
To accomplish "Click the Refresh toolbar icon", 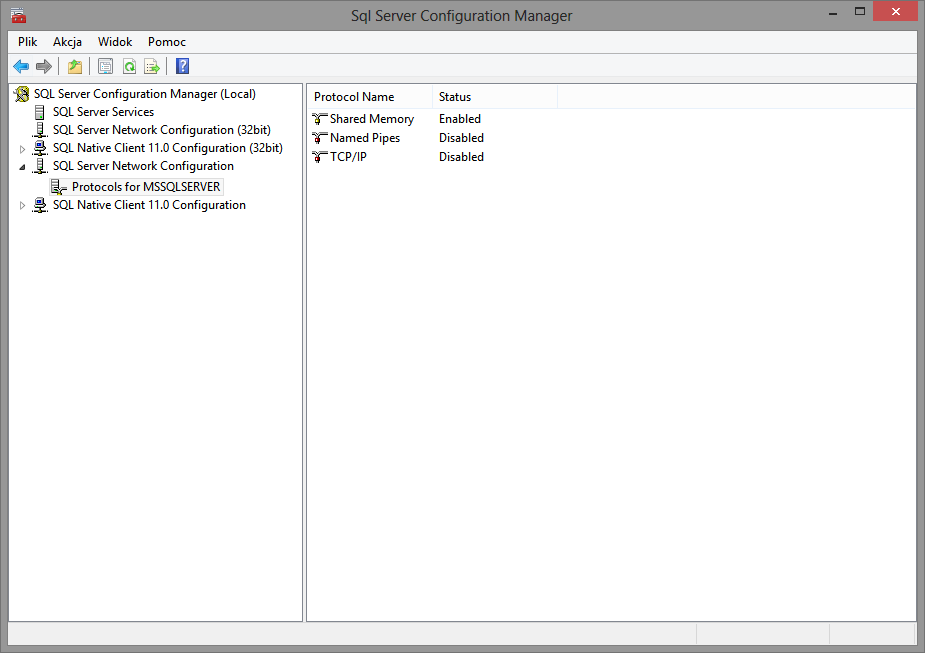I will tap(129, 67).
